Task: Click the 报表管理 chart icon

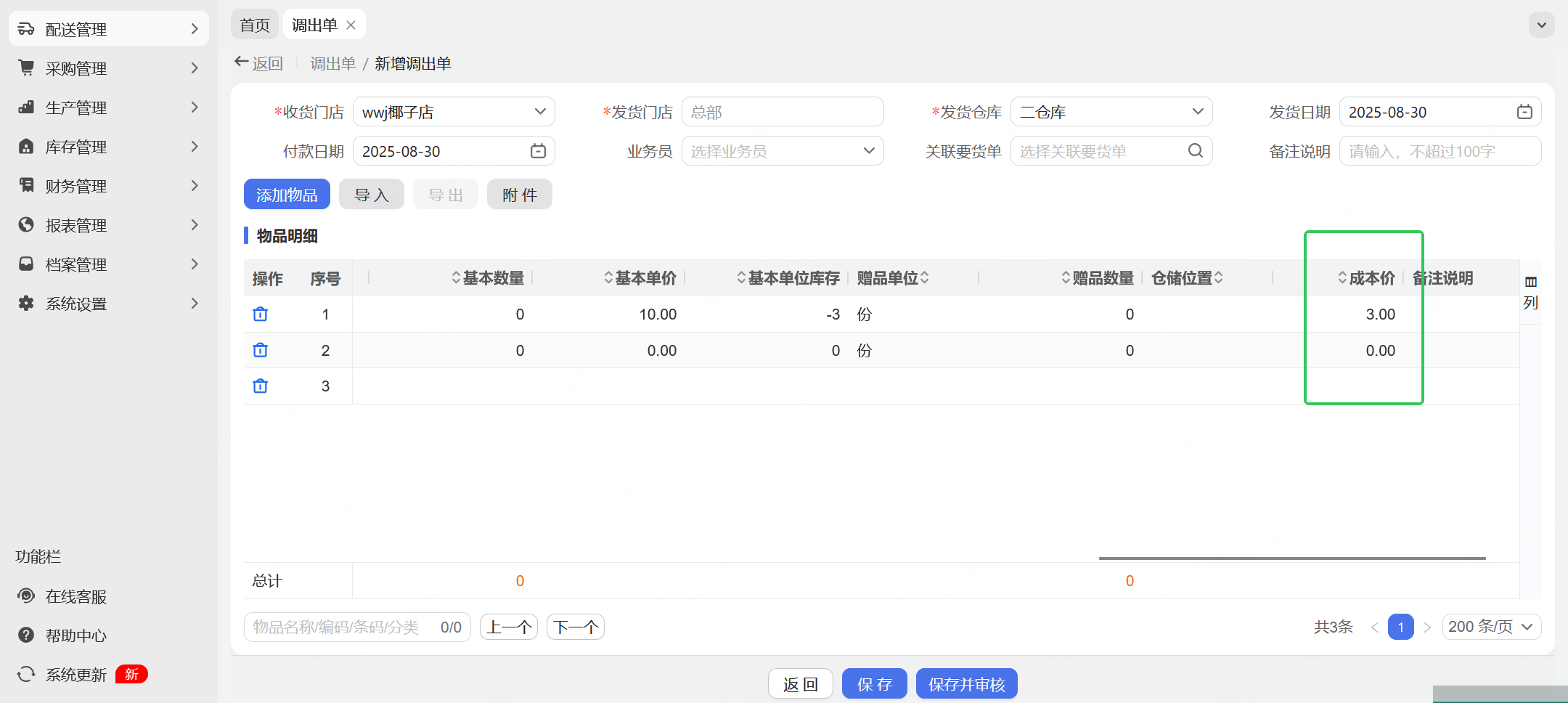Action: point(26,225)
